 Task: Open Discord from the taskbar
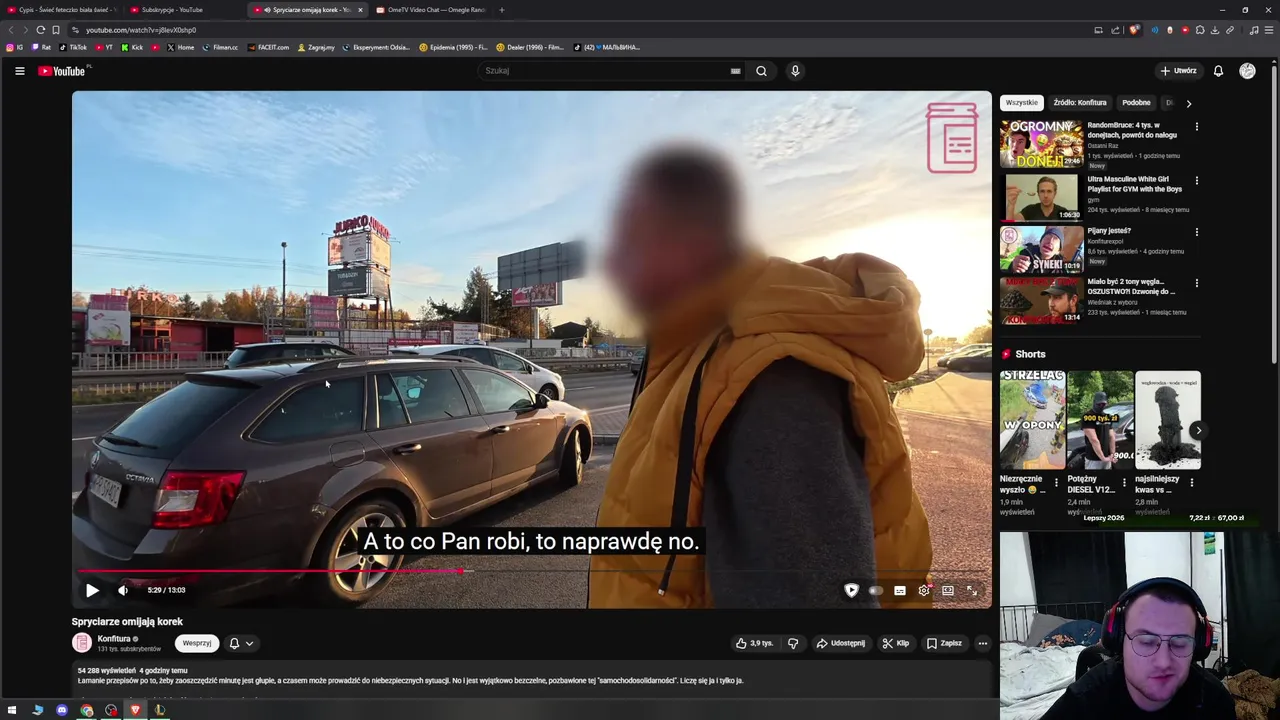[x=62, y=710]
